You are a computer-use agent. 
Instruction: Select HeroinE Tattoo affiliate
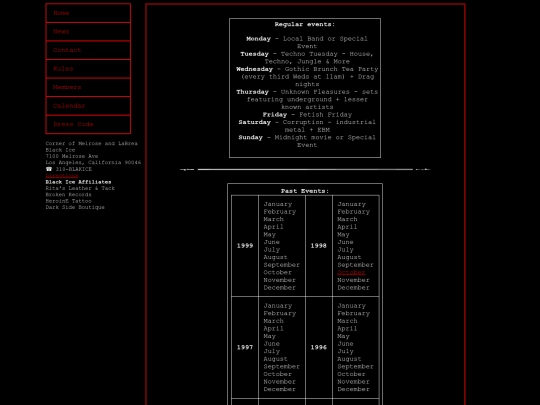pyautogui.click(x=69, y=201)
